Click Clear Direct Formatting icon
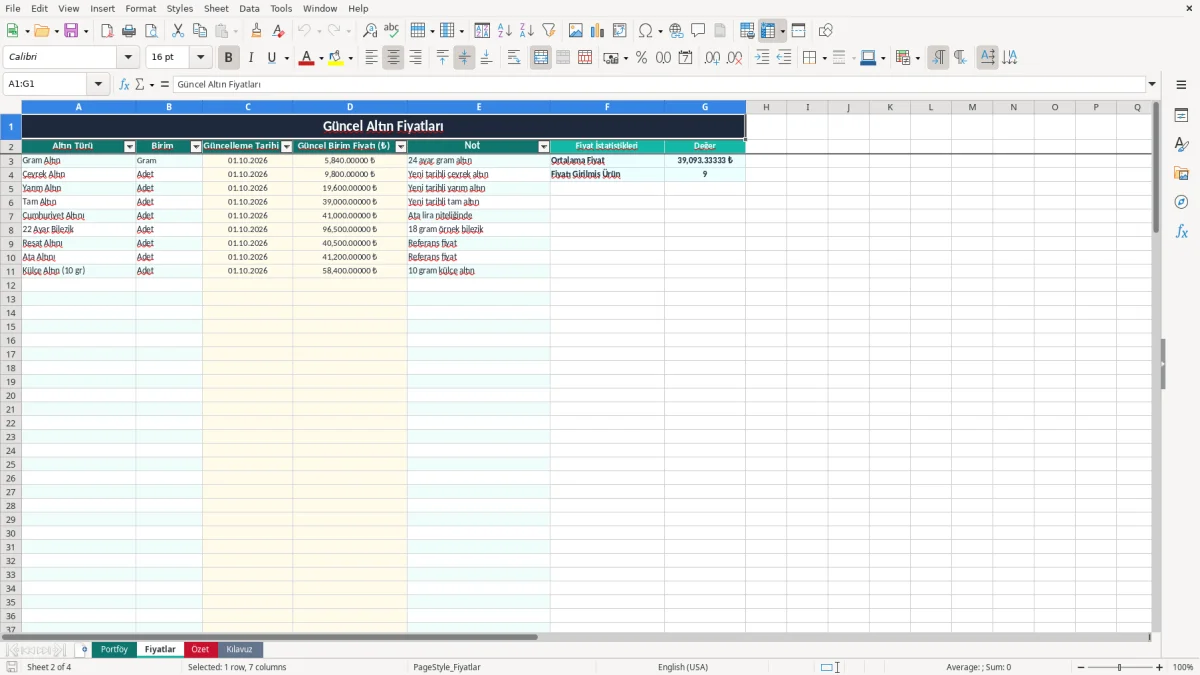The width and height of the screenshot is (1200, 675). click(x=279, y=31)
